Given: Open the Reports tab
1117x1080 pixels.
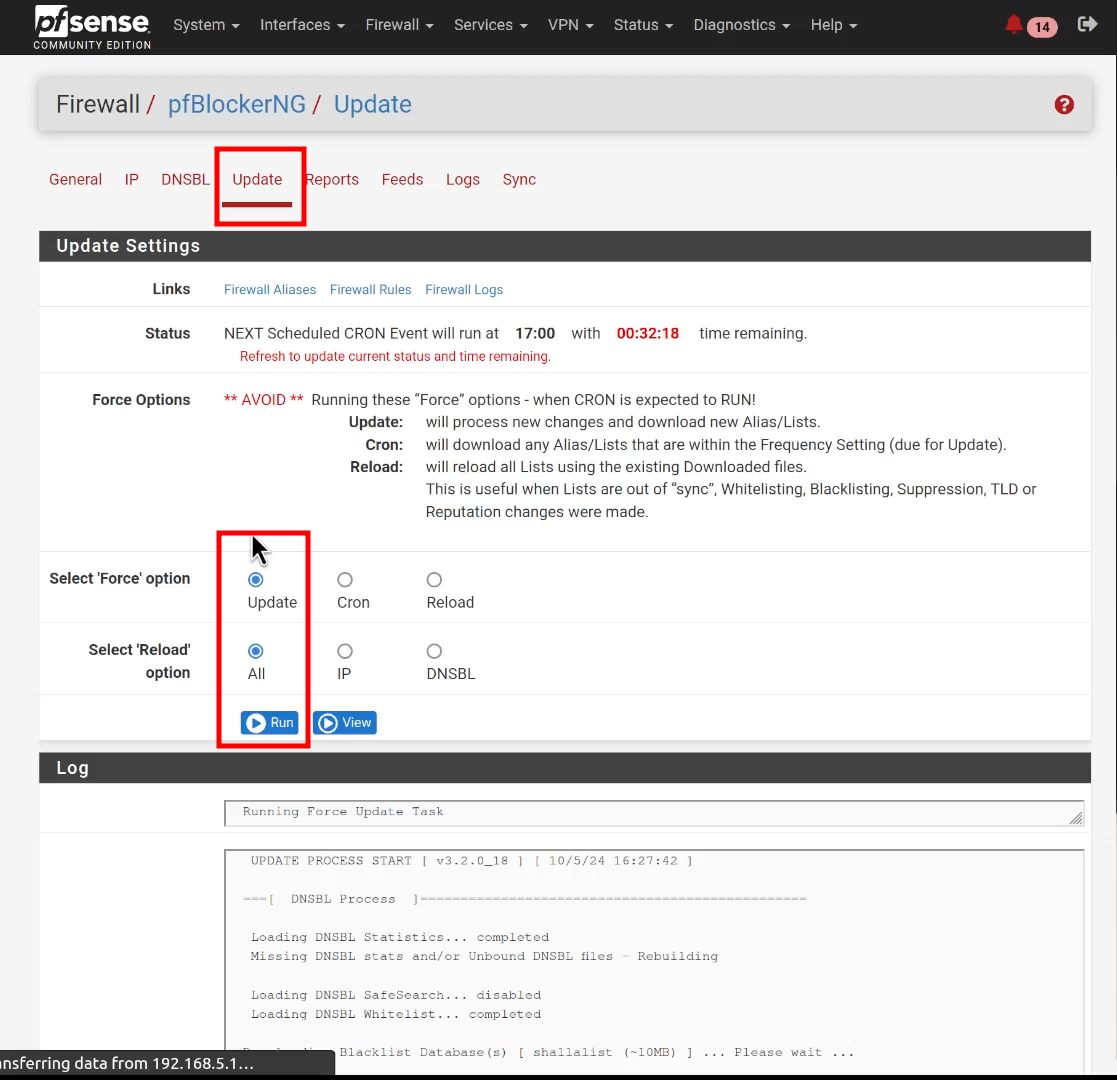Looking at the screenshot, I should (x=332, y=180).
